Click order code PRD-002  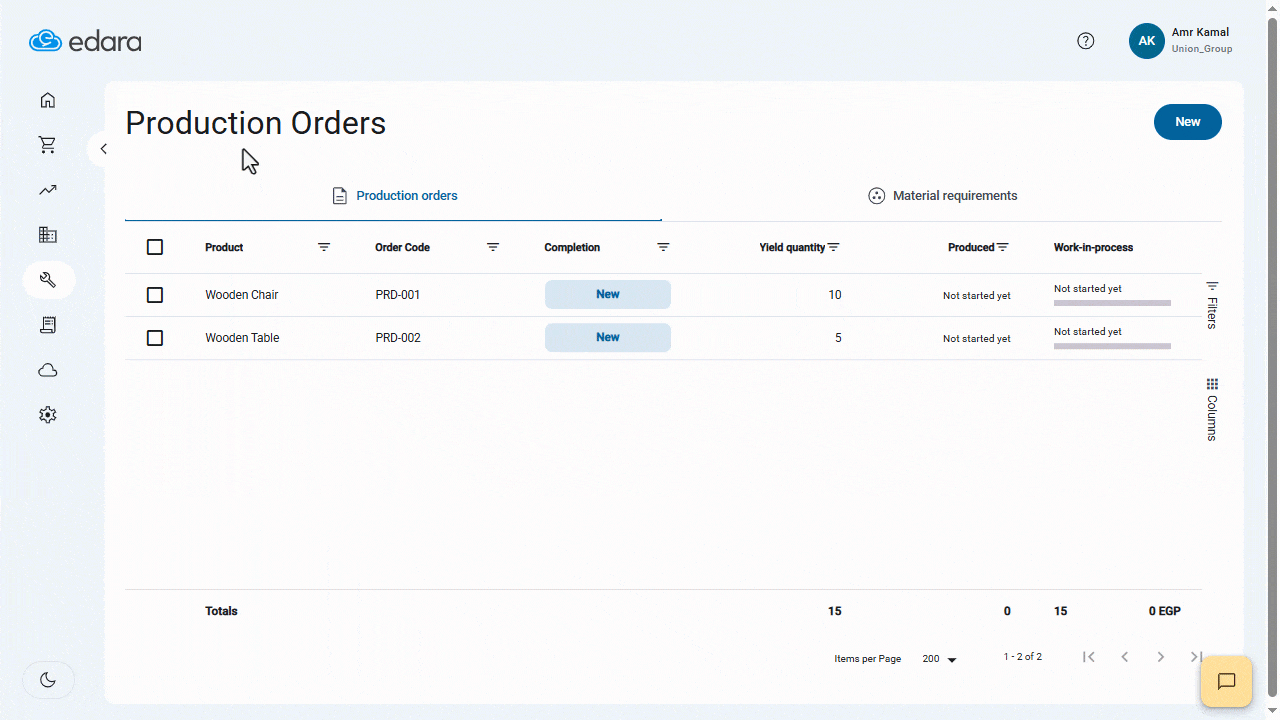click(x=398, y=338)
